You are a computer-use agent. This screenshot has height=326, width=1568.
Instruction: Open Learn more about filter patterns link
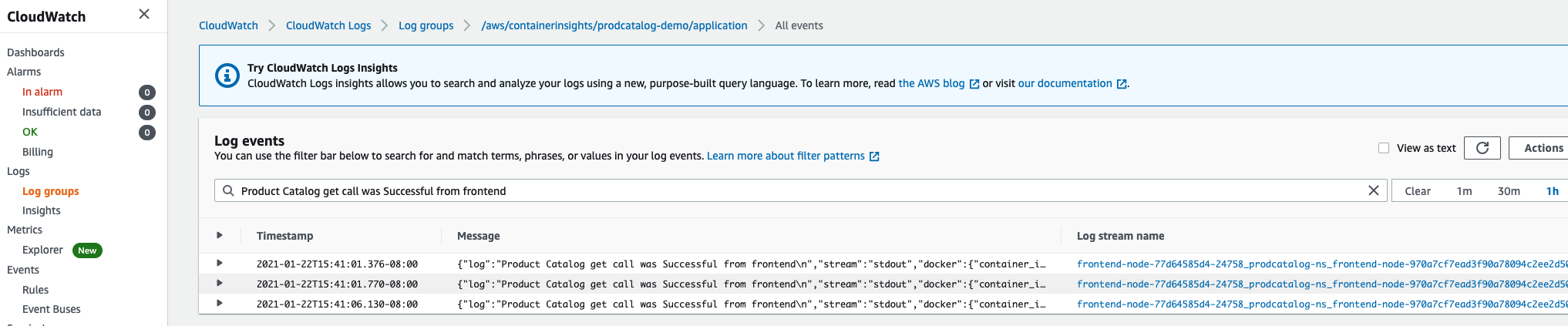click(786, 156)
